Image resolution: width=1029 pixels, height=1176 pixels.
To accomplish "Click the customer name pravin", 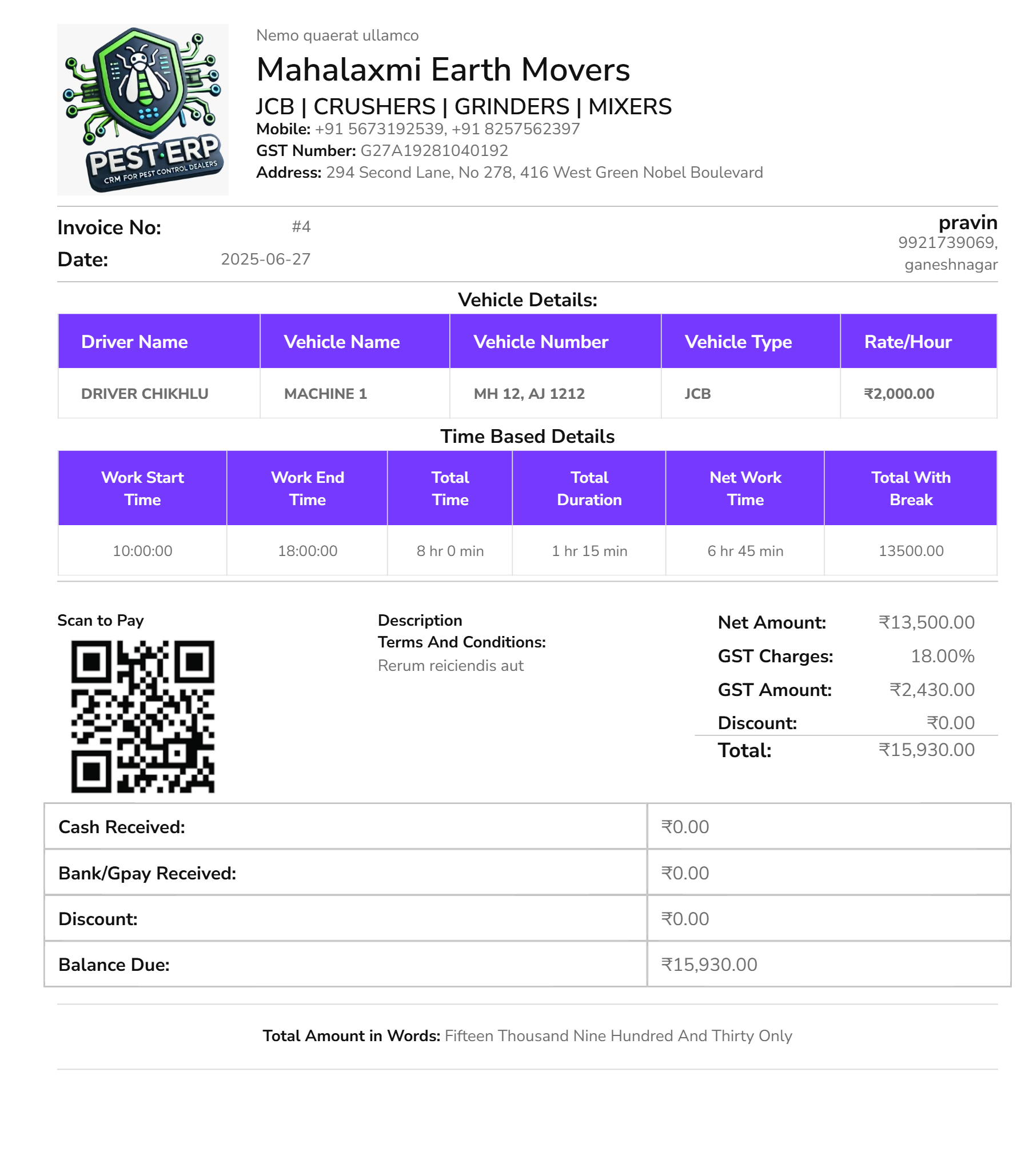I will click(x=968, y=222).
